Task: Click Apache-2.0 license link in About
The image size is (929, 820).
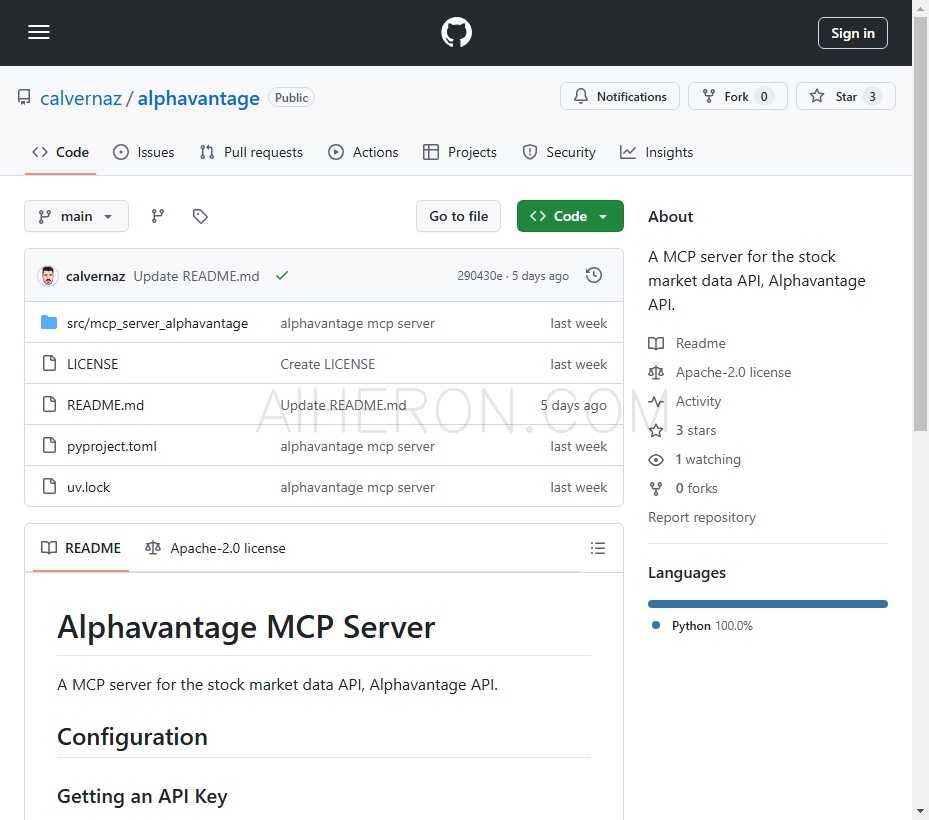Action: 720,372
